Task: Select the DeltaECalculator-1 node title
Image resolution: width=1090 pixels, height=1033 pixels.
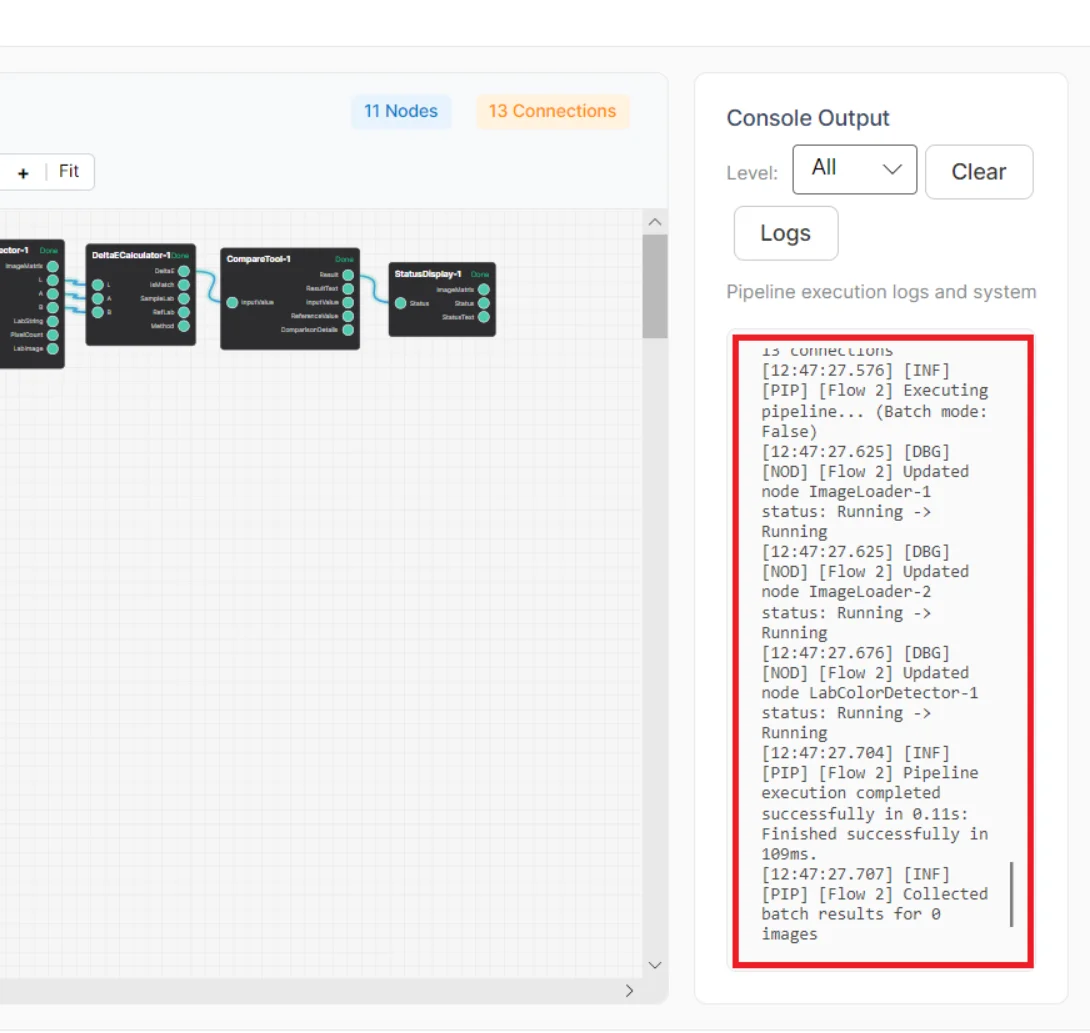Action: tap(131, 255)
